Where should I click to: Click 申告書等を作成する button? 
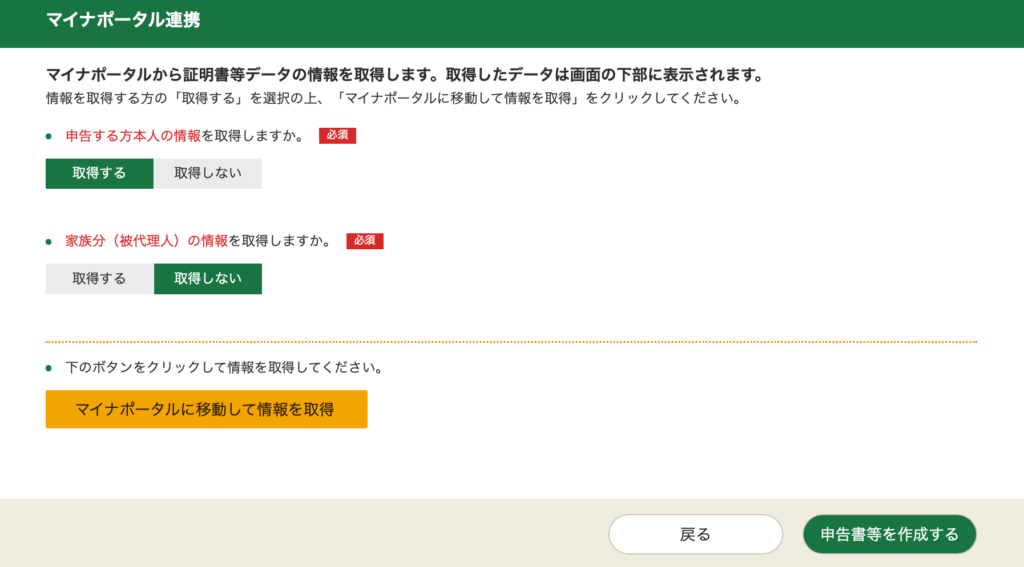pyautogui.click(x=889, y=534)
